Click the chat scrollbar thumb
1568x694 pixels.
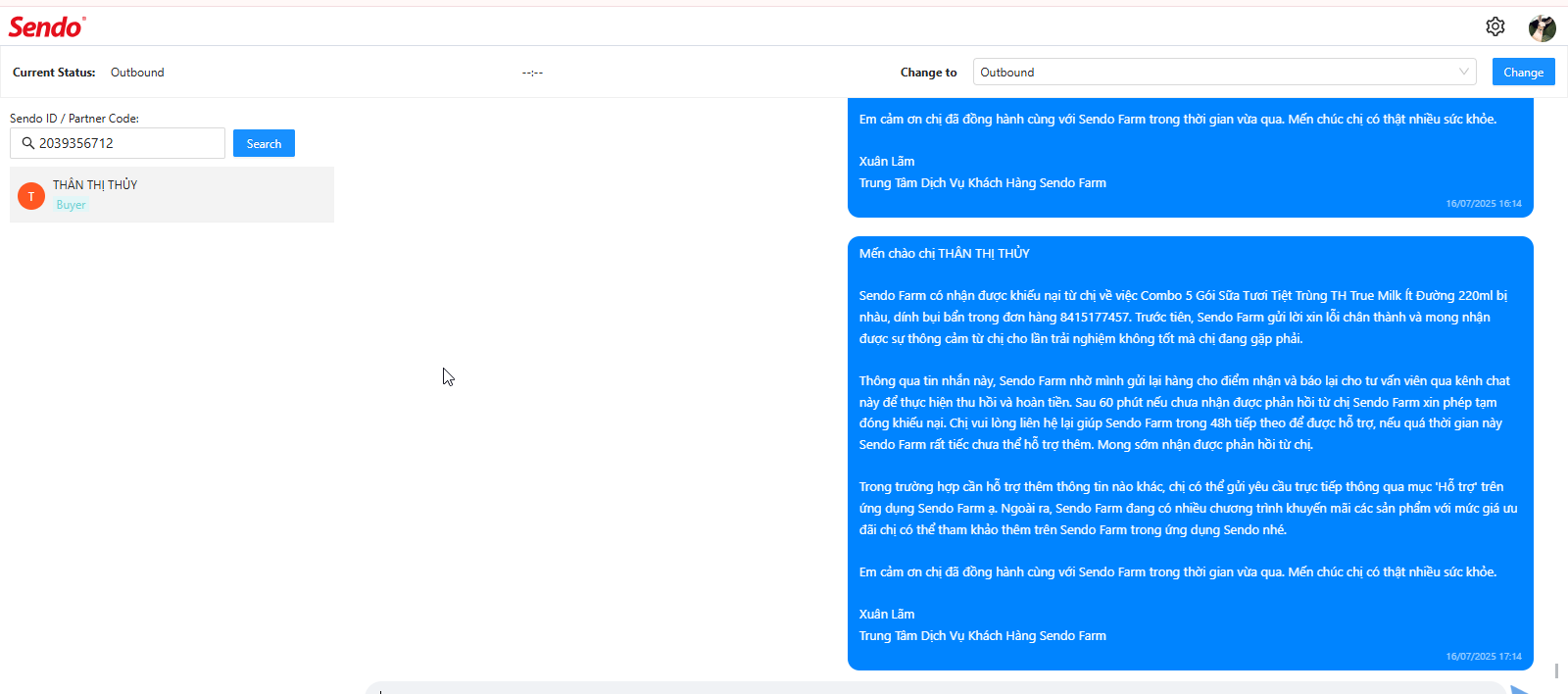pyautogui.click(x=1556, y=670)
